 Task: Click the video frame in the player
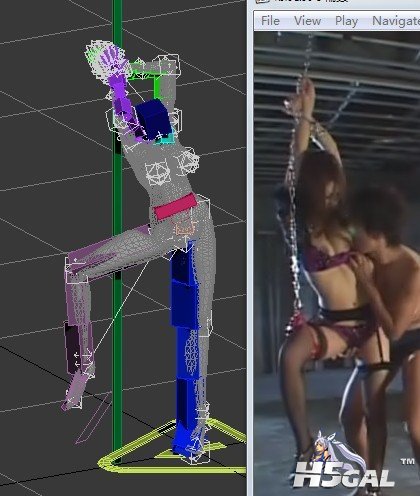337,263
